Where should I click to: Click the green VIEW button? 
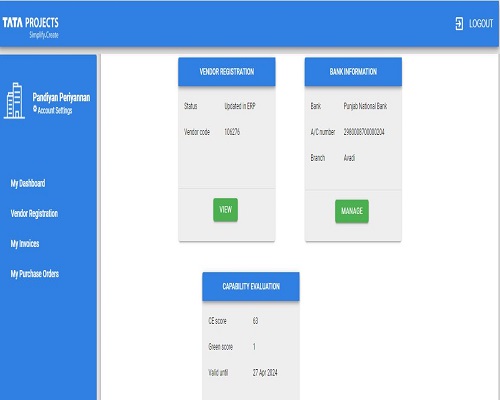(x=225, y=210)
